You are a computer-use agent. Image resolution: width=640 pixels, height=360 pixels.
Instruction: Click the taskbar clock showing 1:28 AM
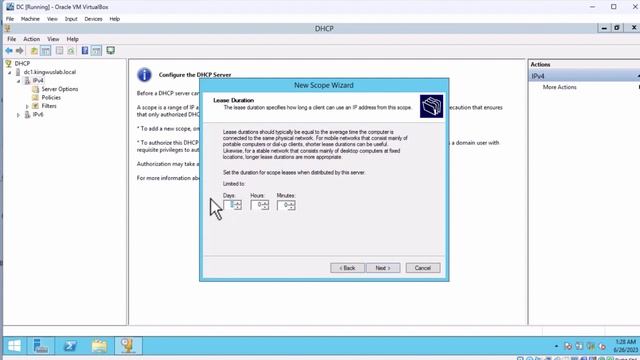(625, 346)
